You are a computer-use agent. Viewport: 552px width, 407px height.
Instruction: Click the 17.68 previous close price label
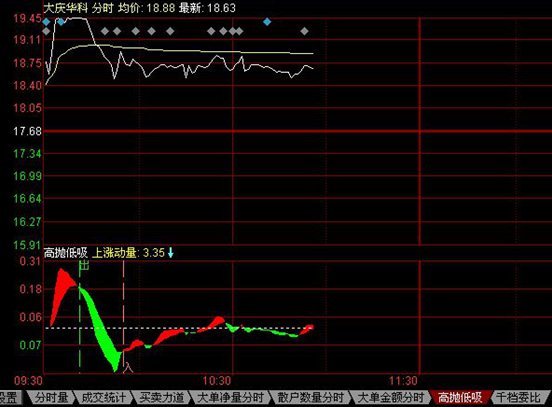tap(27, 131)
